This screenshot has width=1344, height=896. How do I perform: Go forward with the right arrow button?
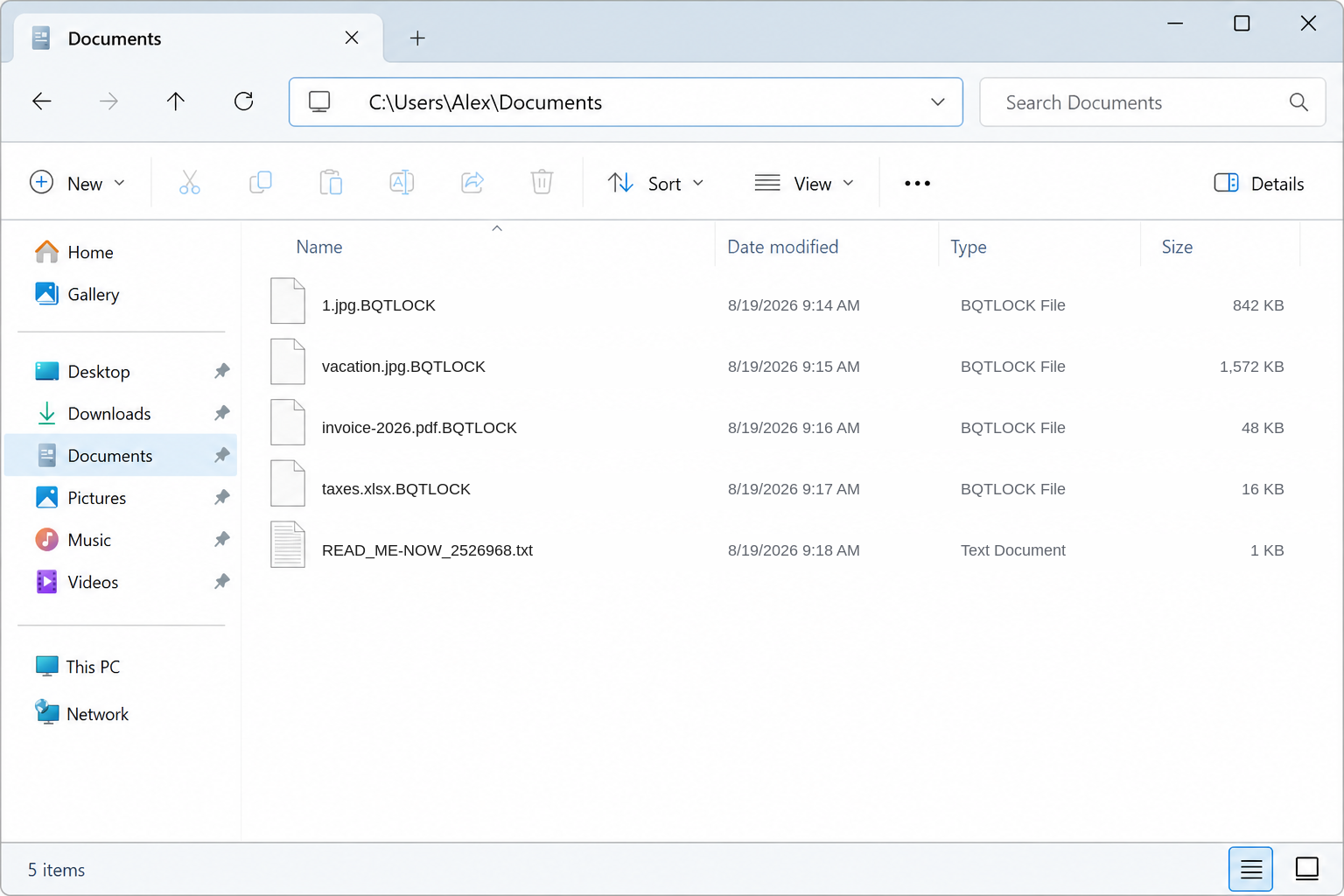point(108,101)
